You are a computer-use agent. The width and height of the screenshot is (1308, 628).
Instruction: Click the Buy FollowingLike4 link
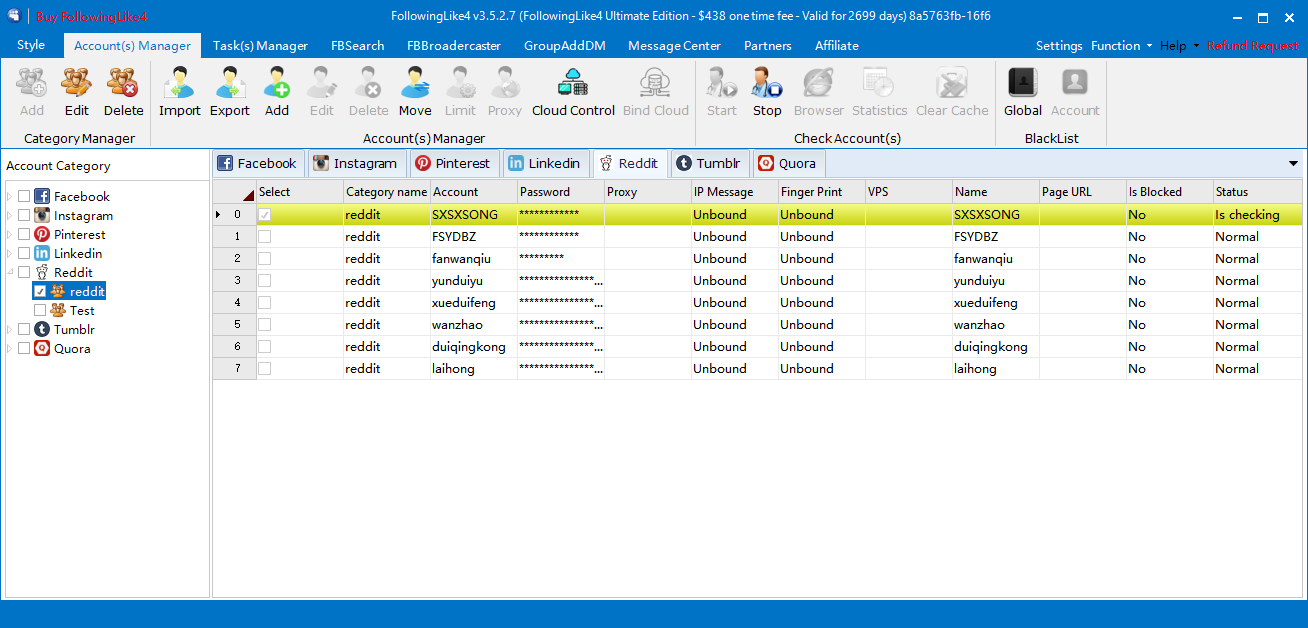pyautogui.click(x=91, y=17)
